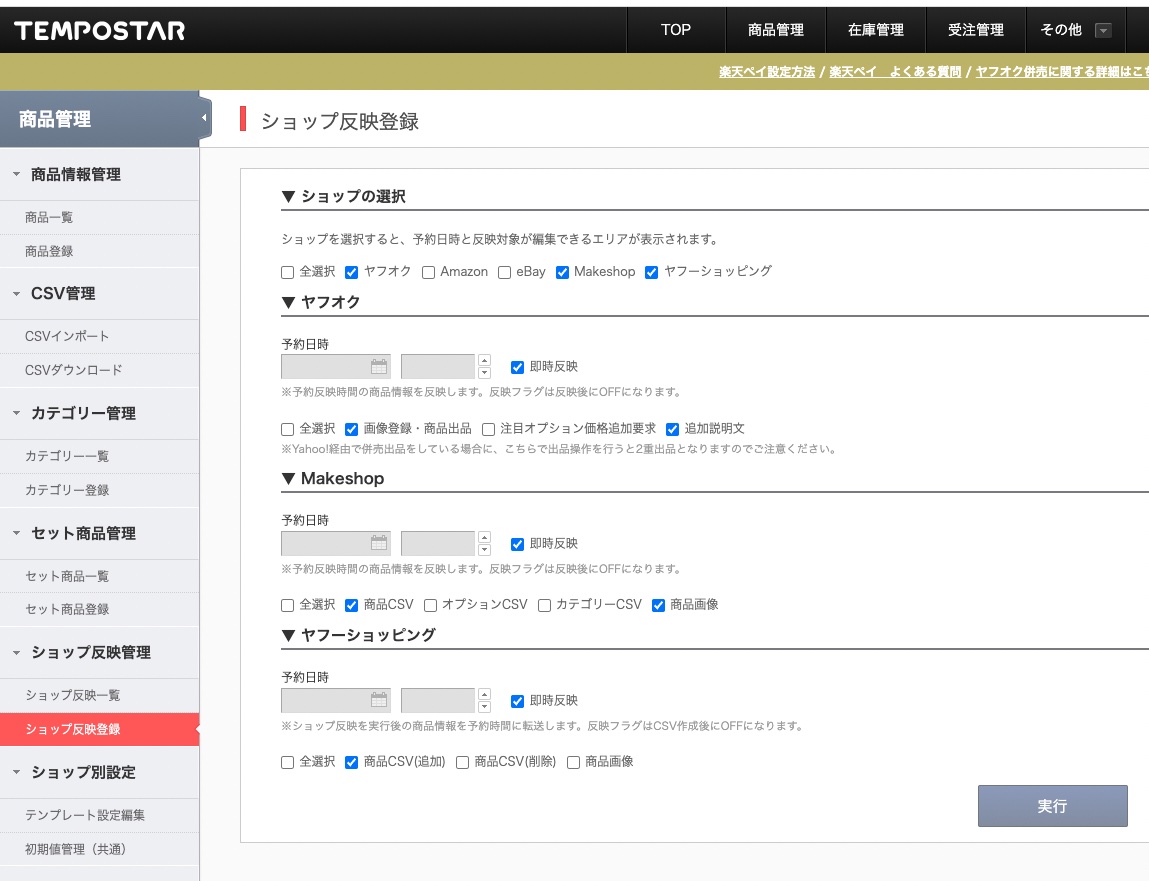The width and height of the screenshot is (1149, 881).
Task: Open the ヤフーショッピング date calendar icon
Action: tap(378, 701)
